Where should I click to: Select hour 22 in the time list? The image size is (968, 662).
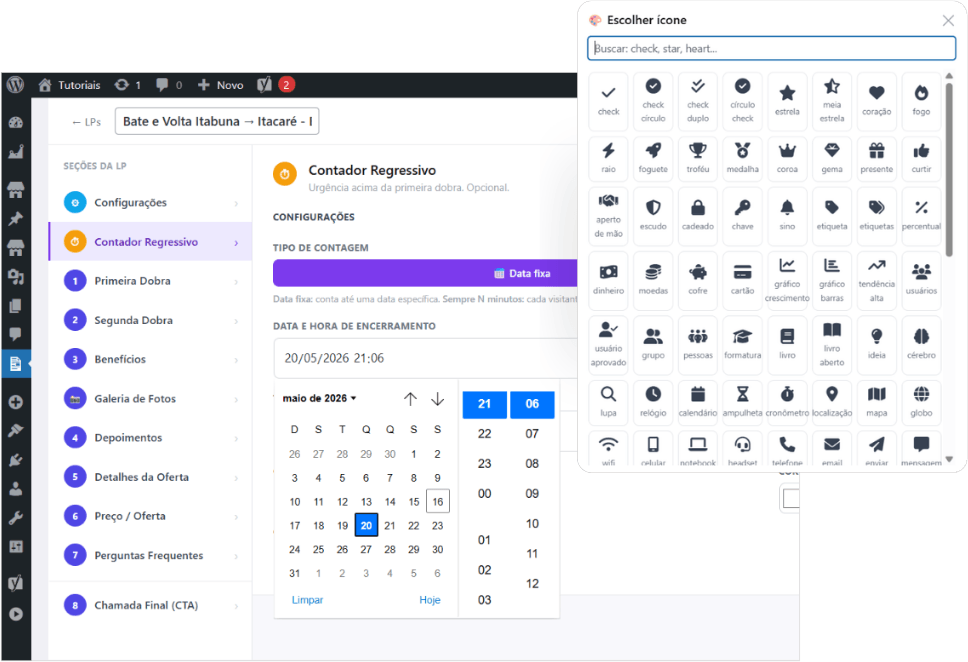pyautogui.click(x=485, y=434)
